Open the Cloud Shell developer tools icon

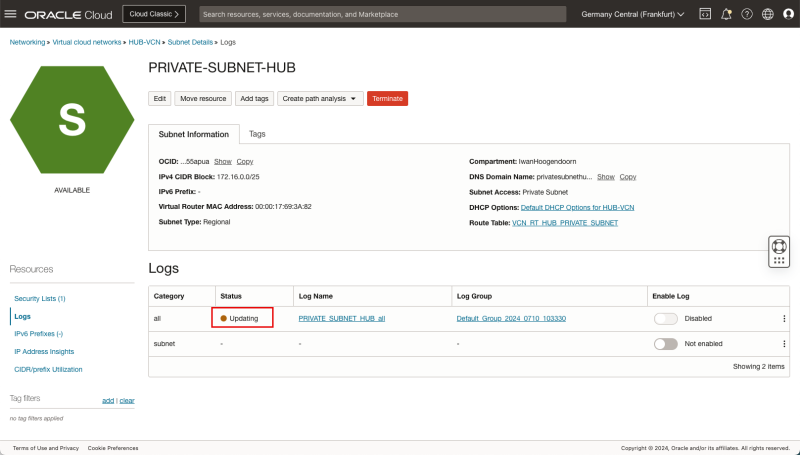click(705, 15)
